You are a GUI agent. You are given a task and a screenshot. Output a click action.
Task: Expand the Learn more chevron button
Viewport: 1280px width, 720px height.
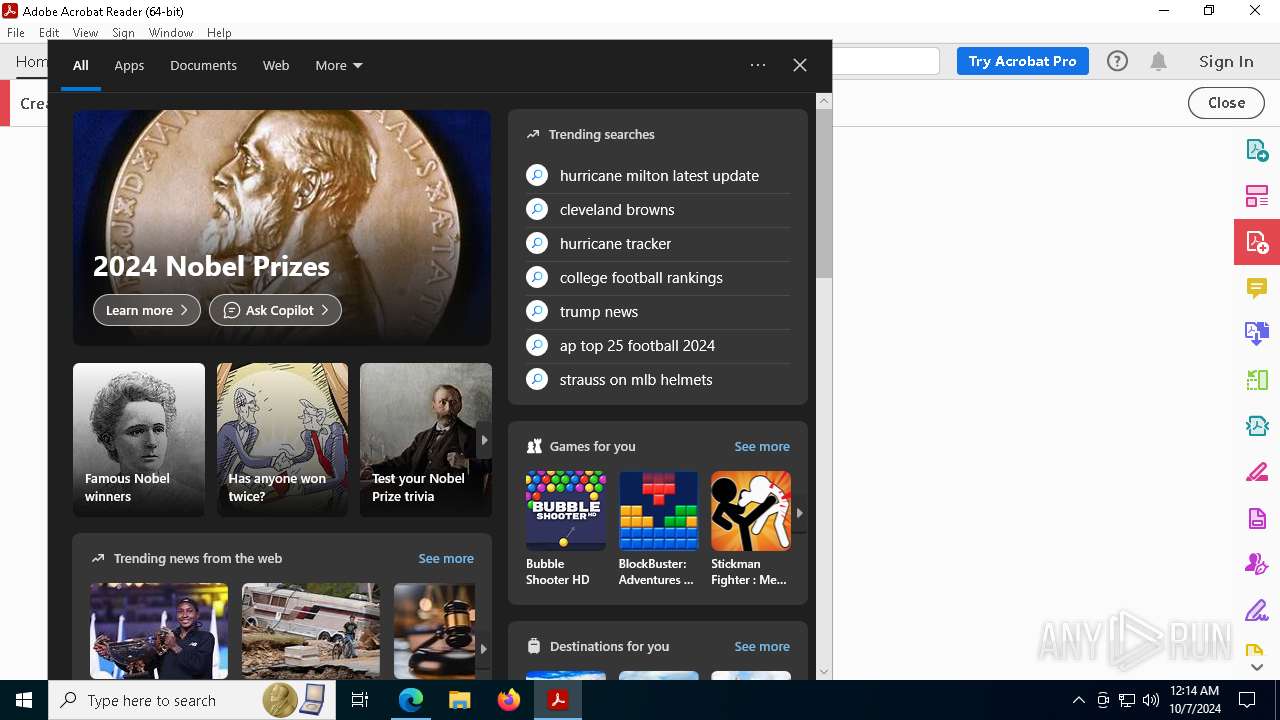click(x=147, y=310)
